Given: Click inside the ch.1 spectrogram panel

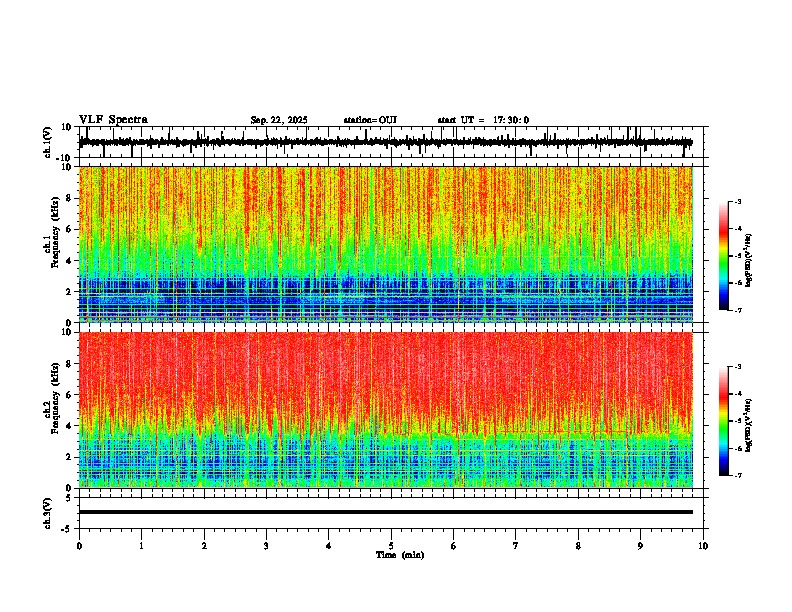Looking at the screenshot, I should click(385, 244).
